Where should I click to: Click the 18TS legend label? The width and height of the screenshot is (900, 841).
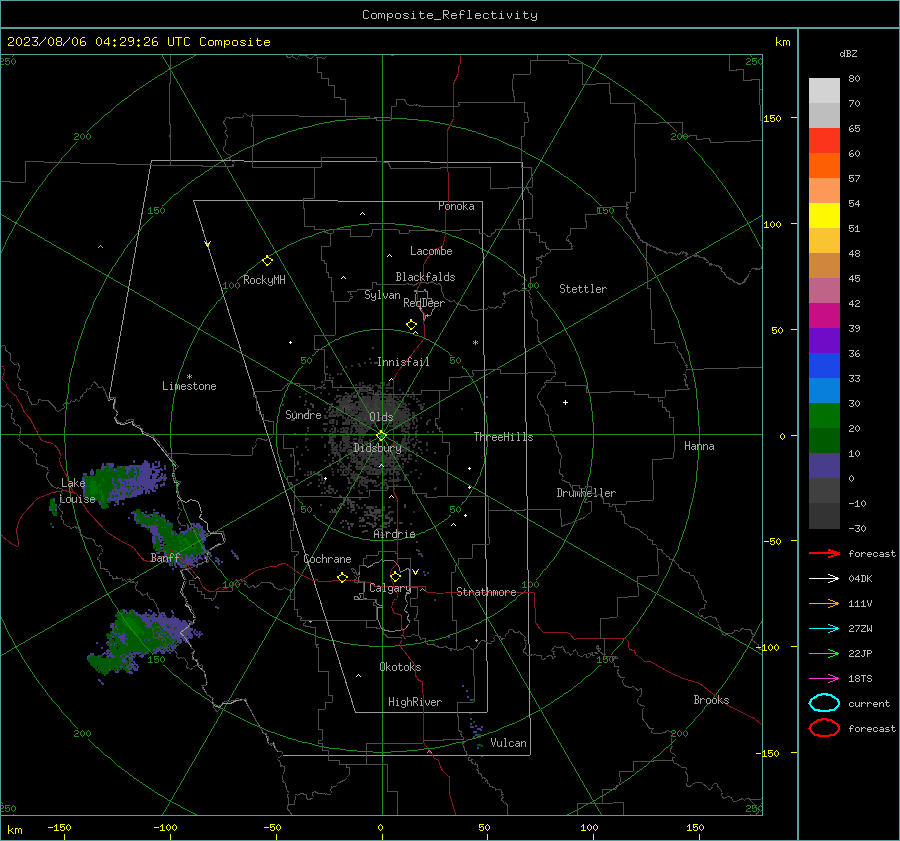[x=860, y=679]
